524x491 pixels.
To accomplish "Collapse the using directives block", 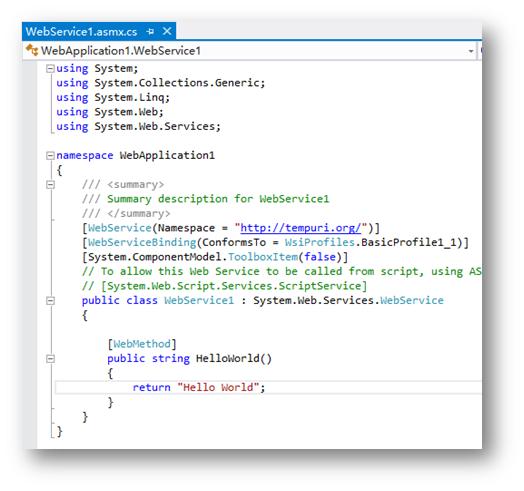I will click(x=50, y=69).
